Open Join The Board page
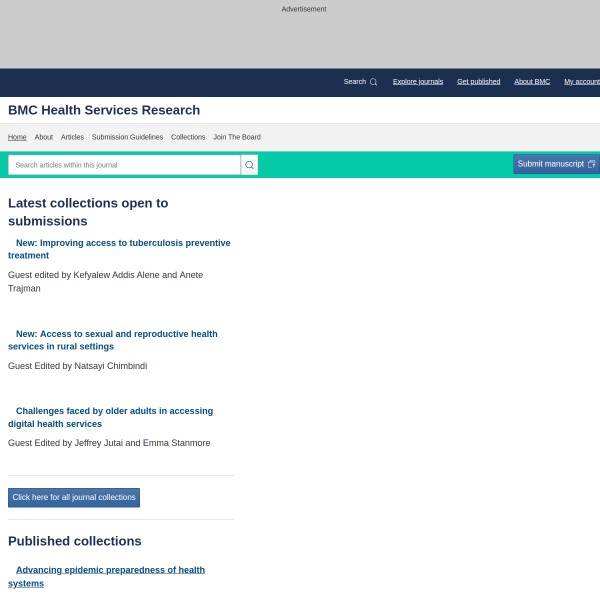The image size is (600, 600). [x=237, y=137]
